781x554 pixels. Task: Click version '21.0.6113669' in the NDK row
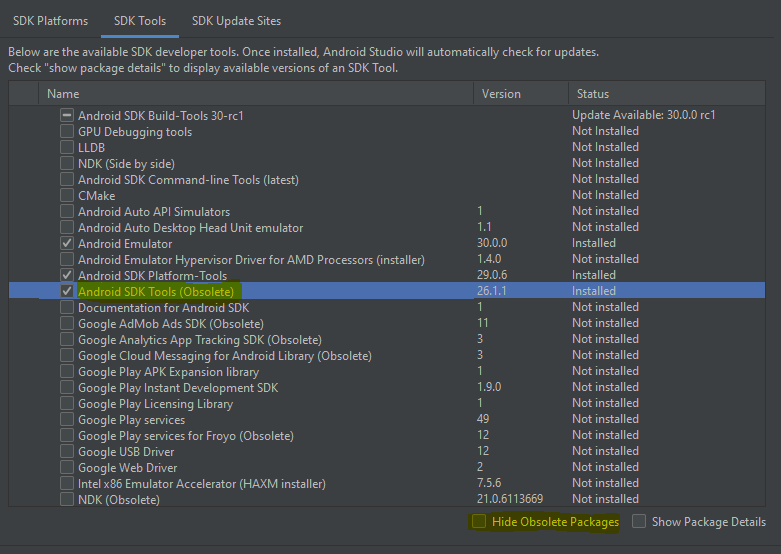point(510,499)
